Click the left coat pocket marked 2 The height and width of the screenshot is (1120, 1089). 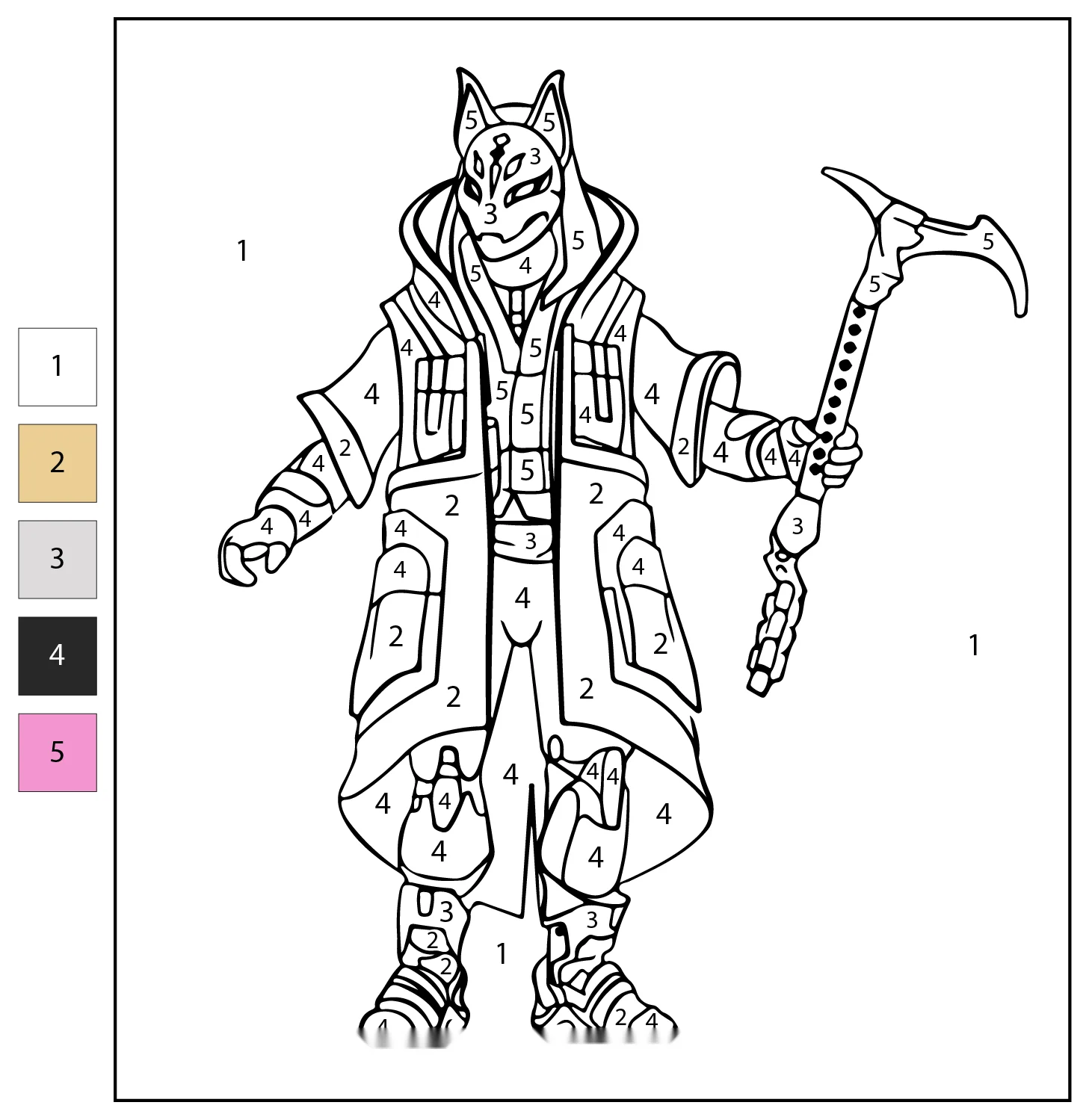pyautogui.click(x=396, y=637)
